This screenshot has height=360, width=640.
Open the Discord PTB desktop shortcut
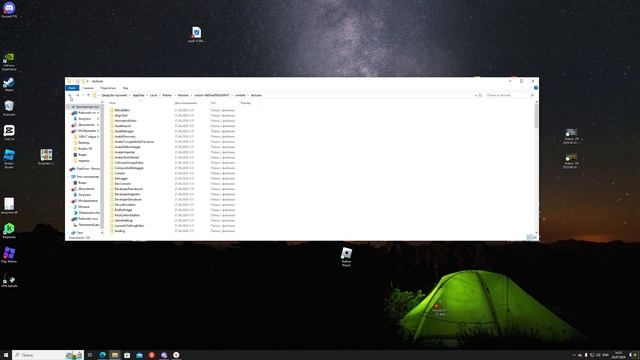point(9,9)
